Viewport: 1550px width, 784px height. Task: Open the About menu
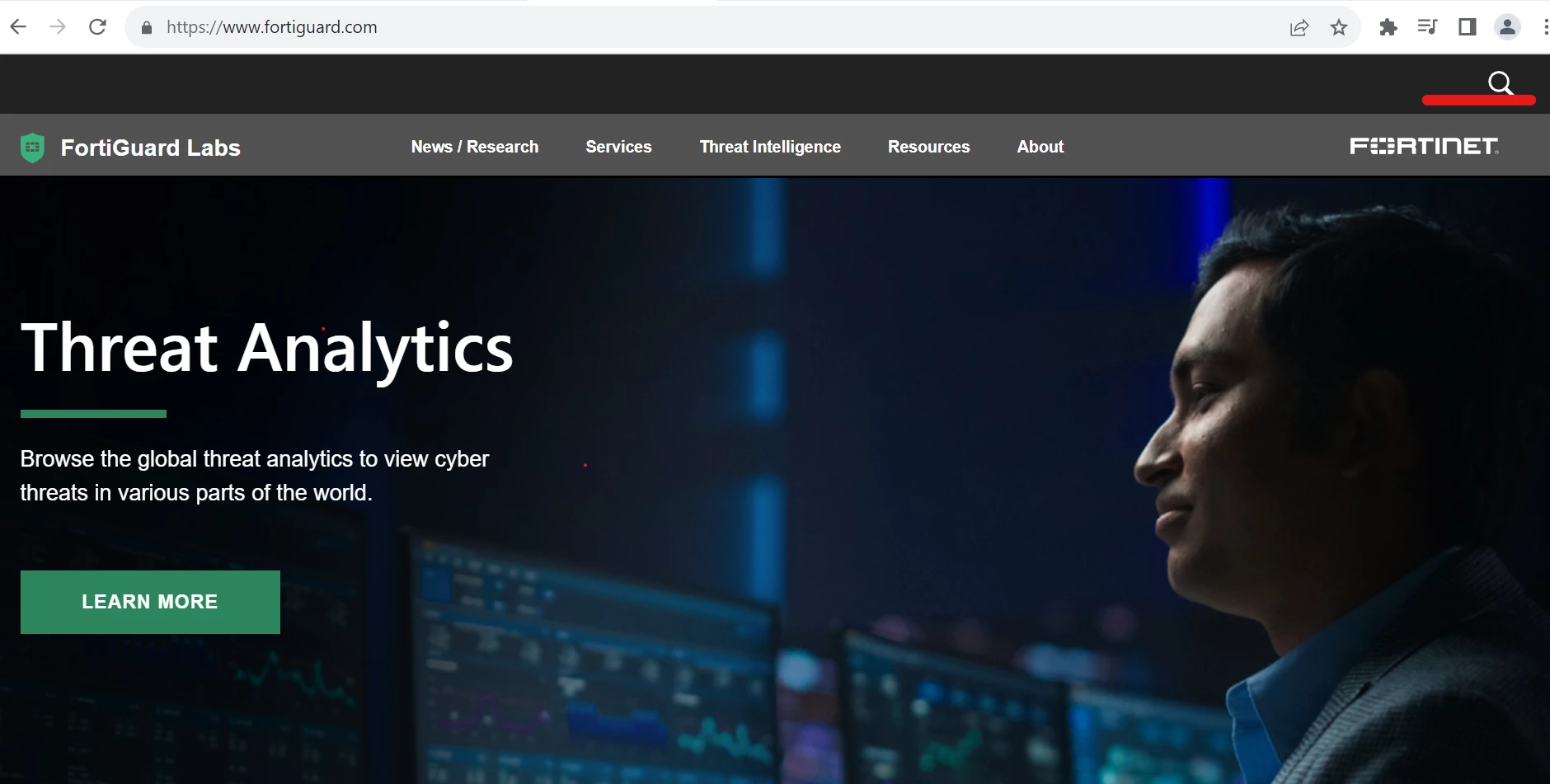pos(1040,147)
